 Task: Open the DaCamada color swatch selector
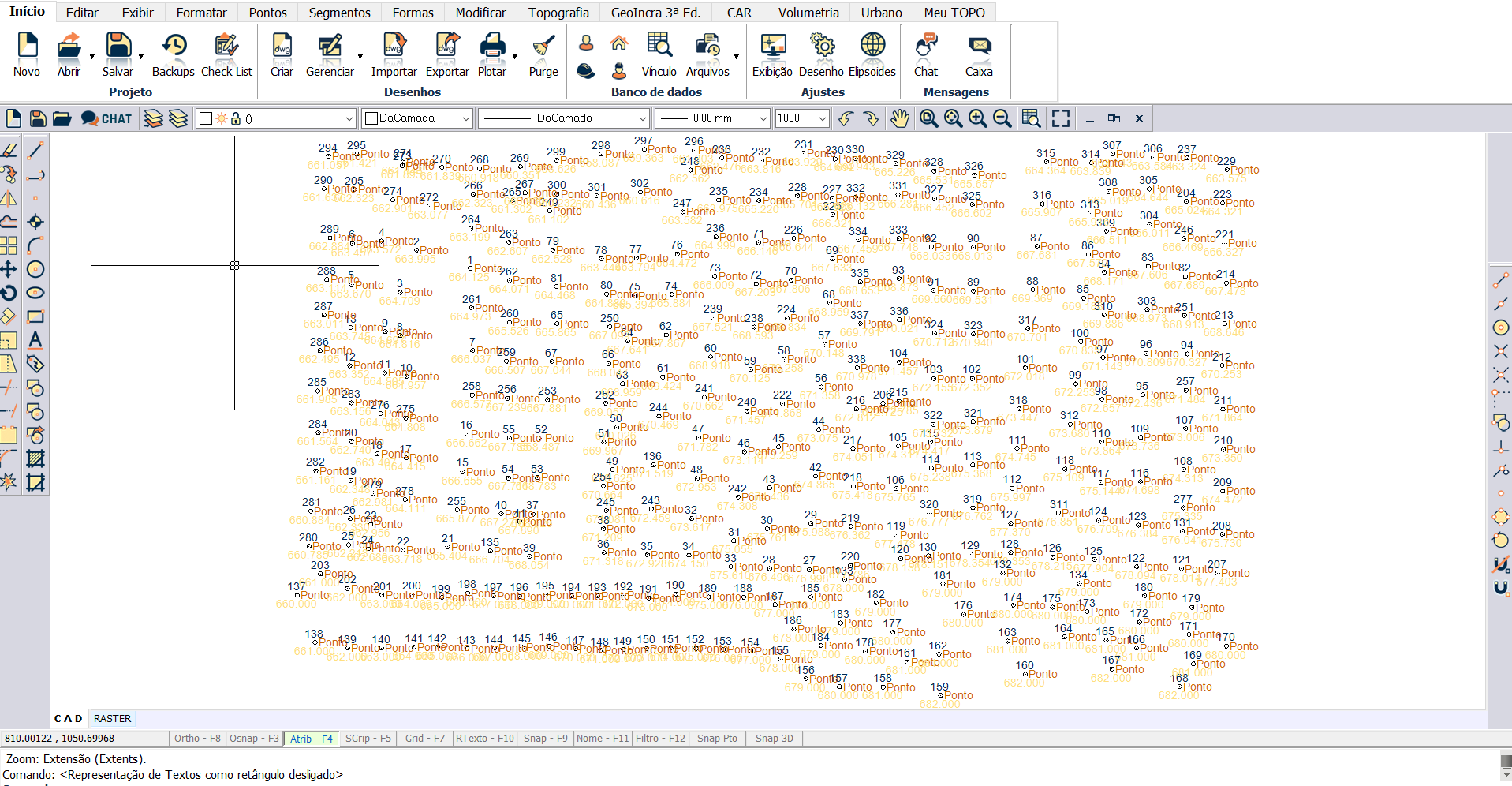[416, 118]
